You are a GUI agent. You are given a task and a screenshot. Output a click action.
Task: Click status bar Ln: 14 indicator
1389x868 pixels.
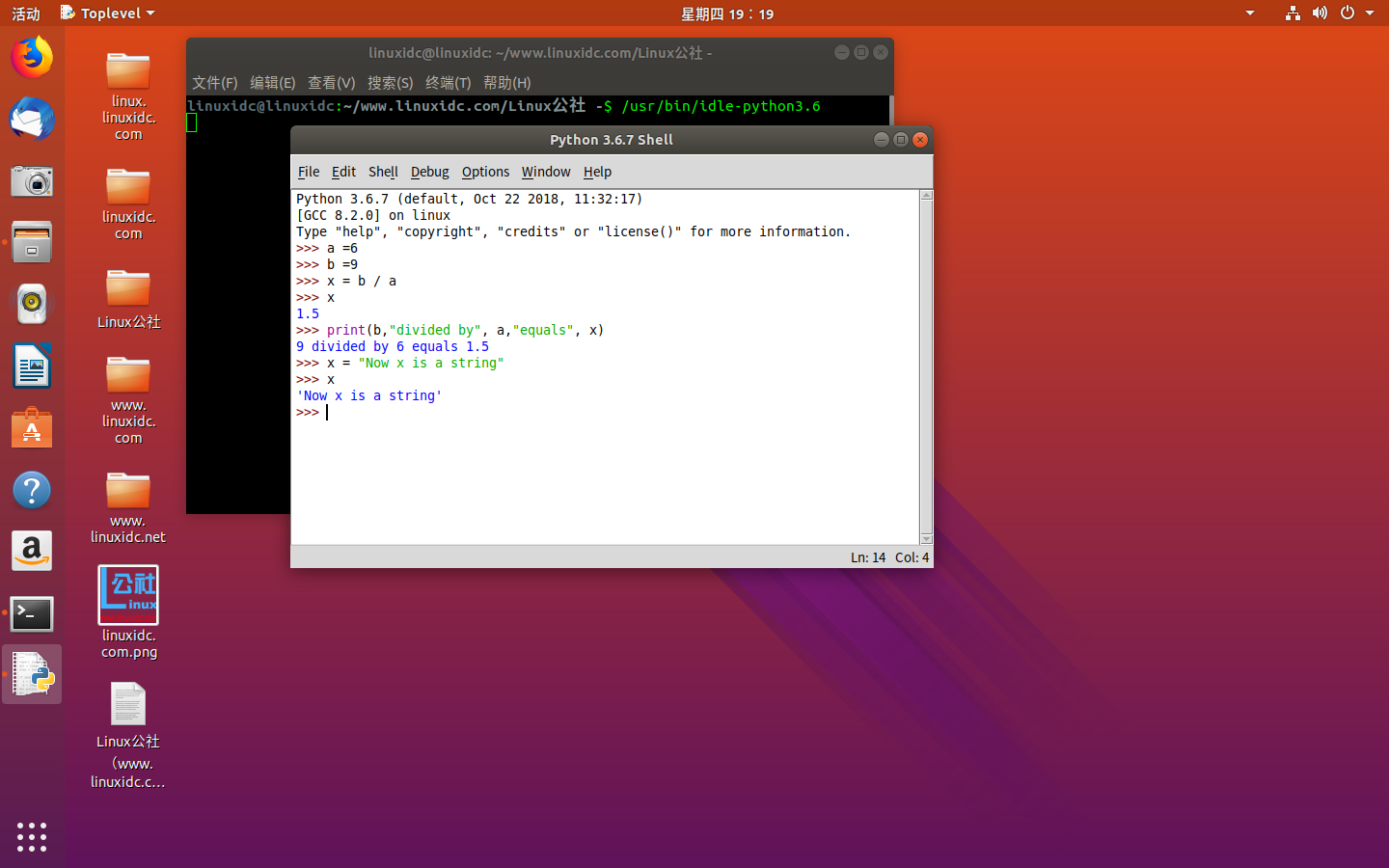pyautogui.click(x=868, y=557)
